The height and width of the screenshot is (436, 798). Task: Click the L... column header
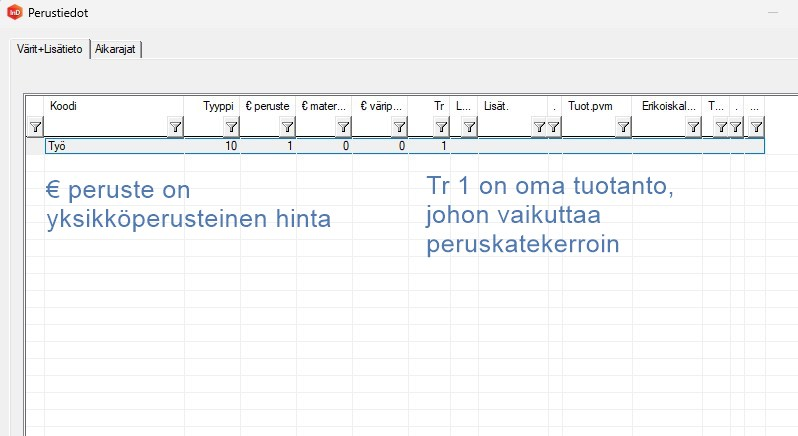[464, 106]
